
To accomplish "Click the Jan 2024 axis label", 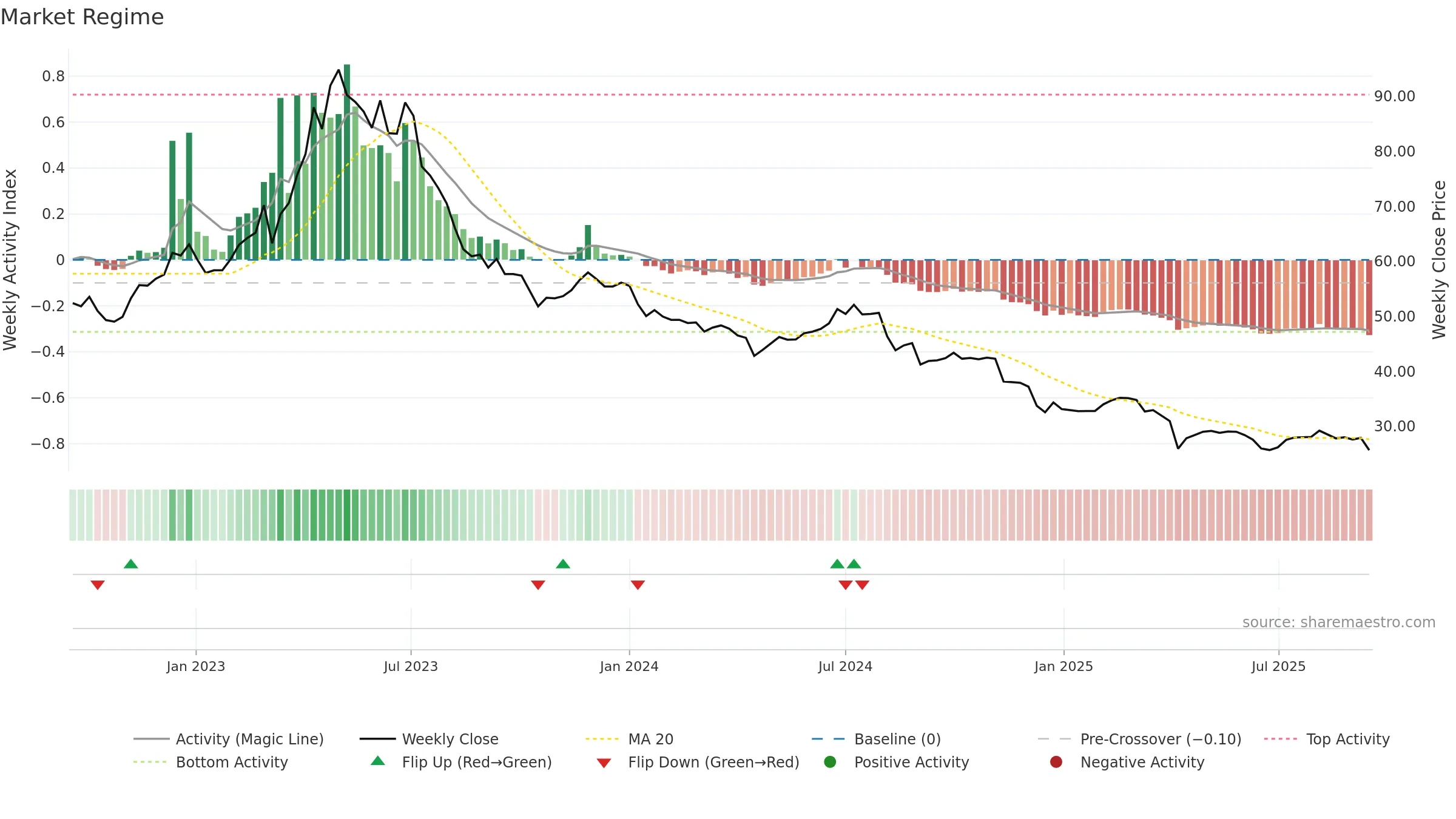I will 629,666.
